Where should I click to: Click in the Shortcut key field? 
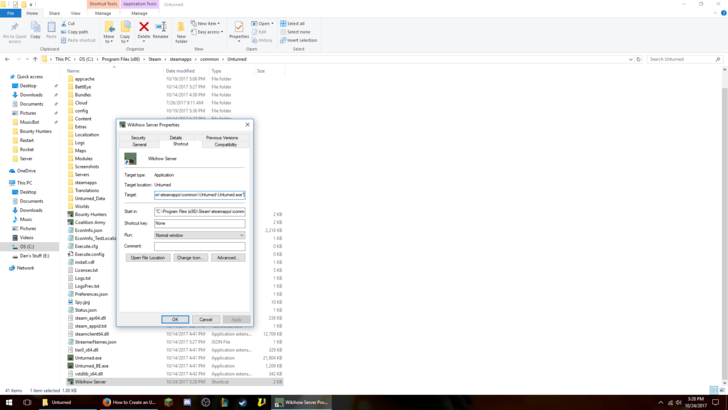pos(200,223)
